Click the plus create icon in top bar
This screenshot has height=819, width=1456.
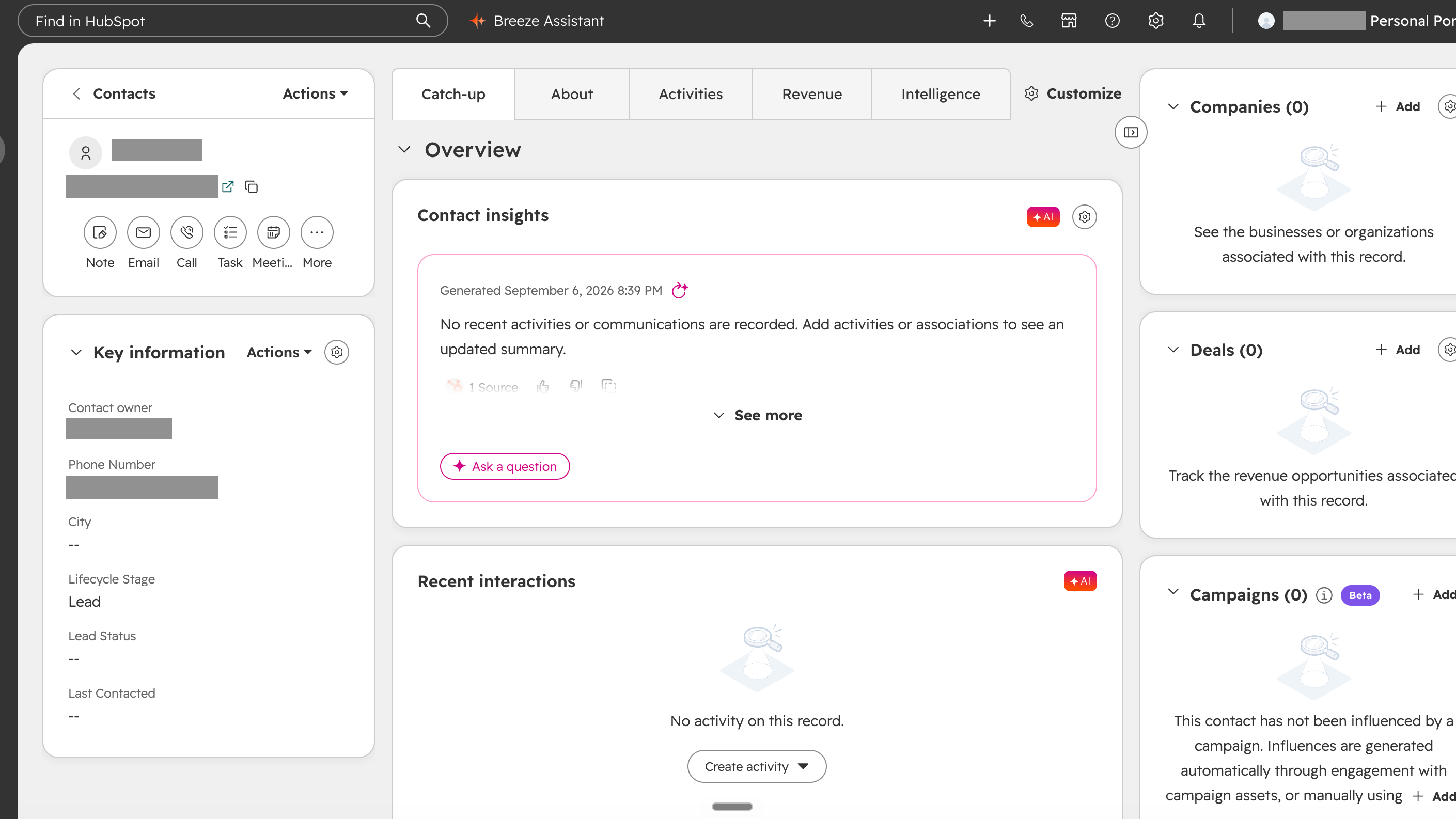989,21
